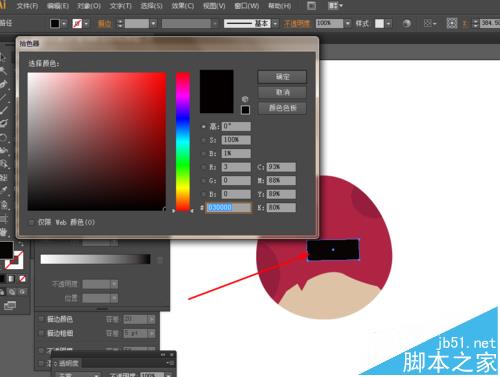The height and width of the screenshot is (377, 500).
Task: Select the black rectangle on the canvas
Action: 333,249
